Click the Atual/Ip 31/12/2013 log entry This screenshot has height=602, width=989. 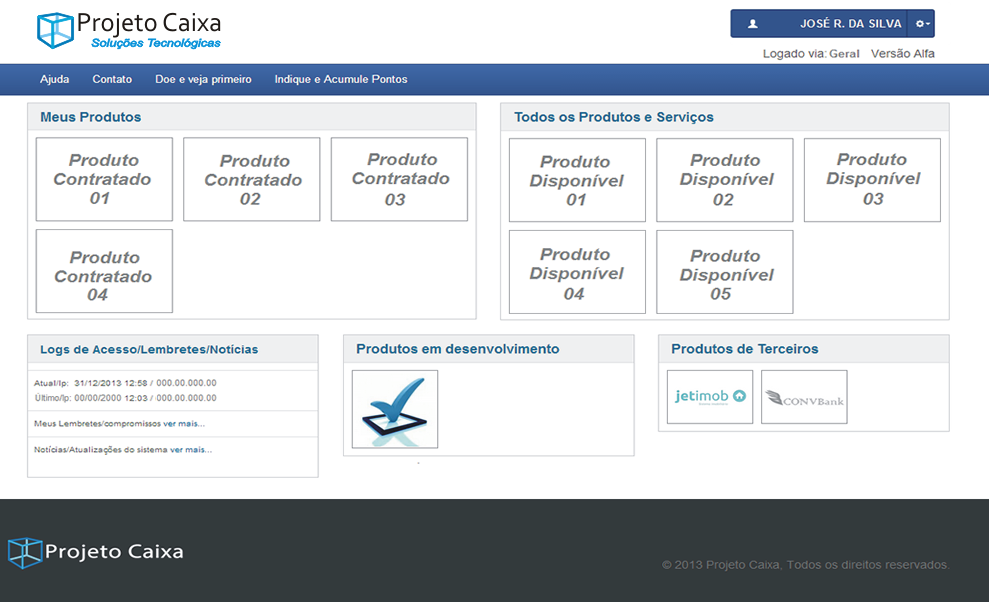(x=126, y=383)
